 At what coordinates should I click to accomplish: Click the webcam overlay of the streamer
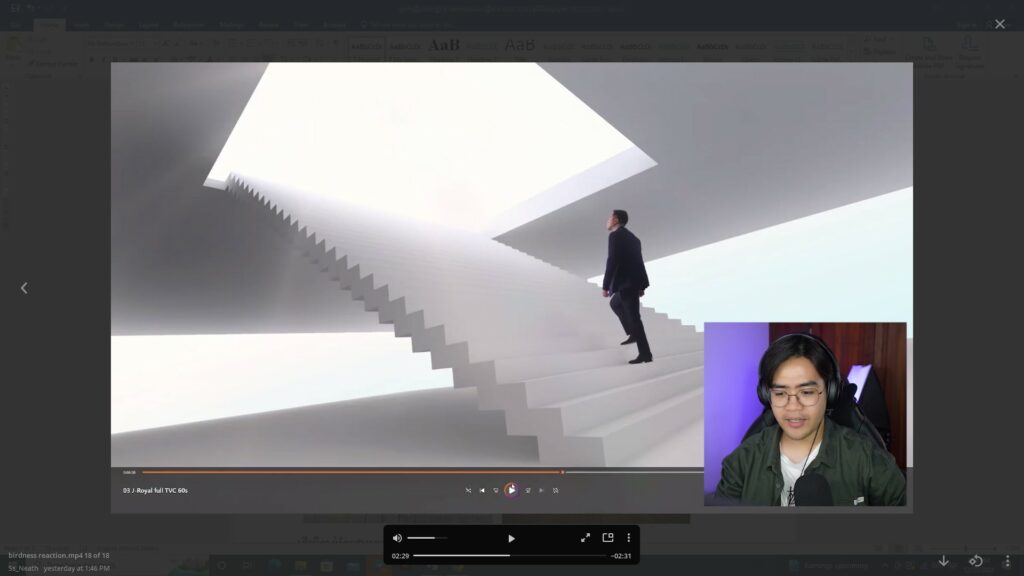click(805, 413)
